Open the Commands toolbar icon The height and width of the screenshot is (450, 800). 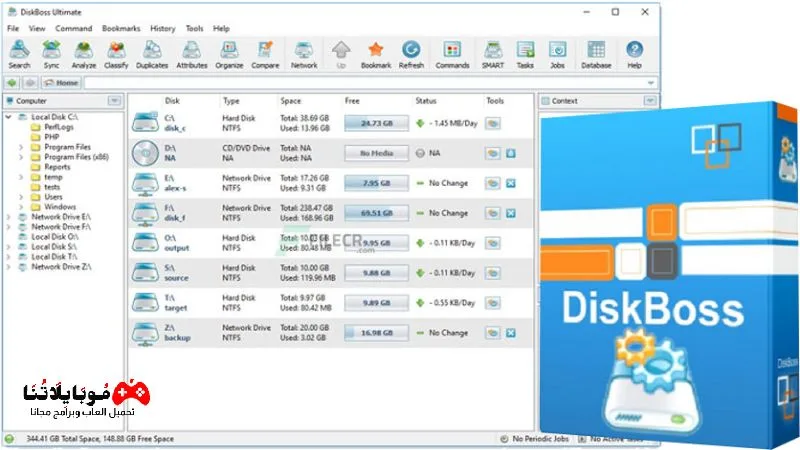(452, 55)
